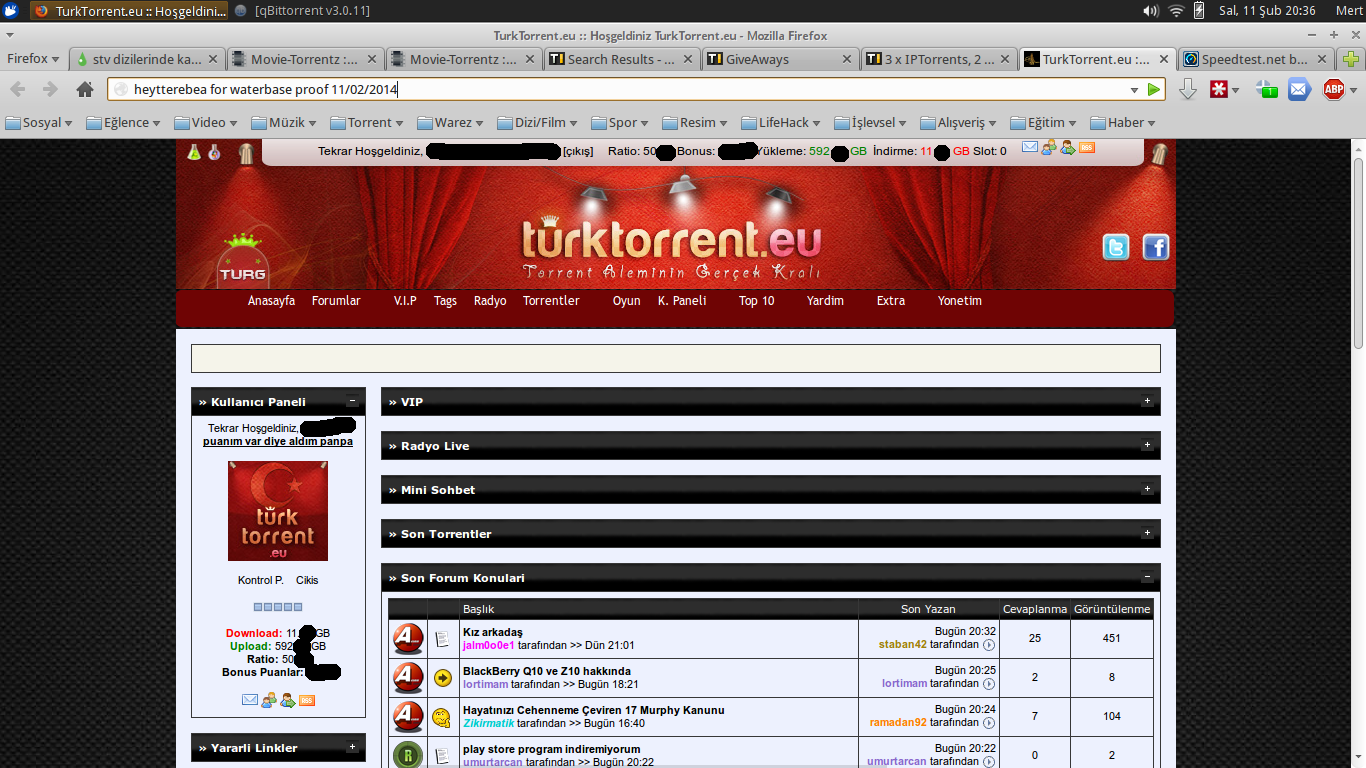Open the Dizi/Film bookmarks folder dropdown

click(538, 123)
